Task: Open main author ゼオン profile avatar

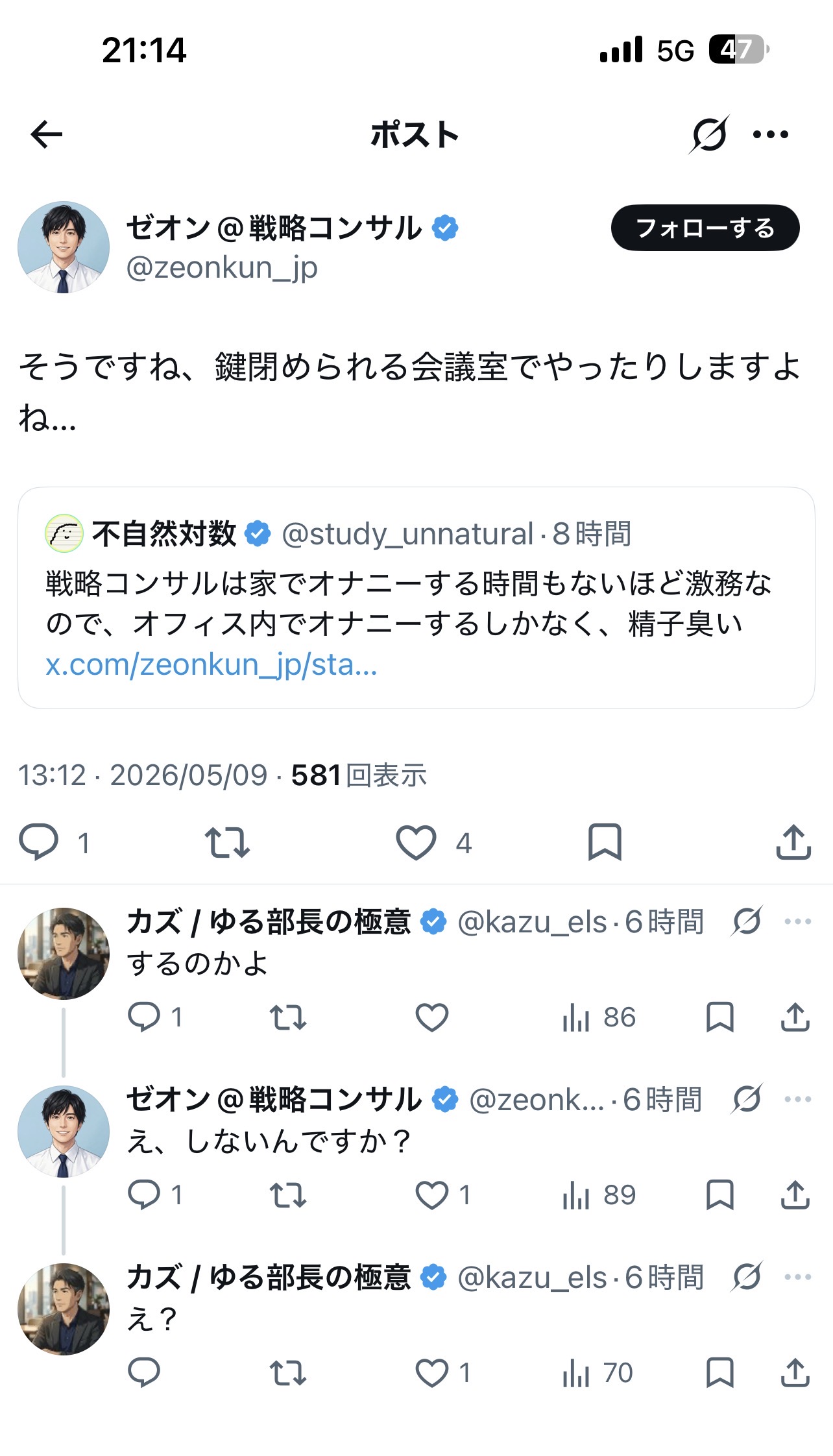Action: tap(64, 247)
